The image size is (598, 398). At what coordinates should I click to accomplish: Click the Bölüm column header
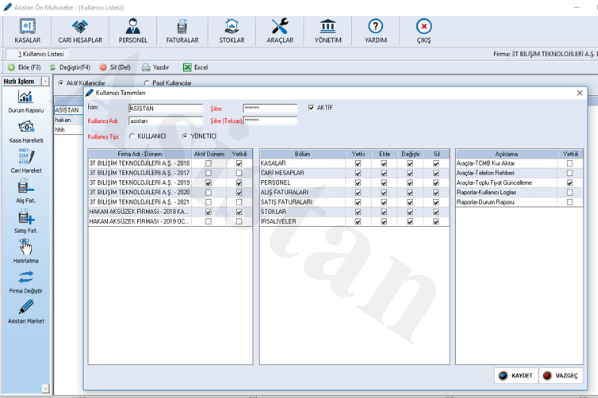pos(302,154)
